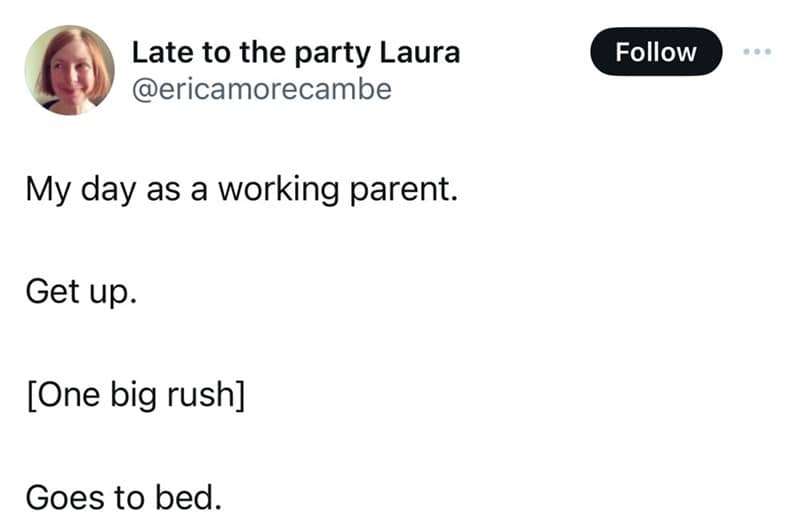
Task: Open Laura's profile picture avatar
Action: coord(69,70)
